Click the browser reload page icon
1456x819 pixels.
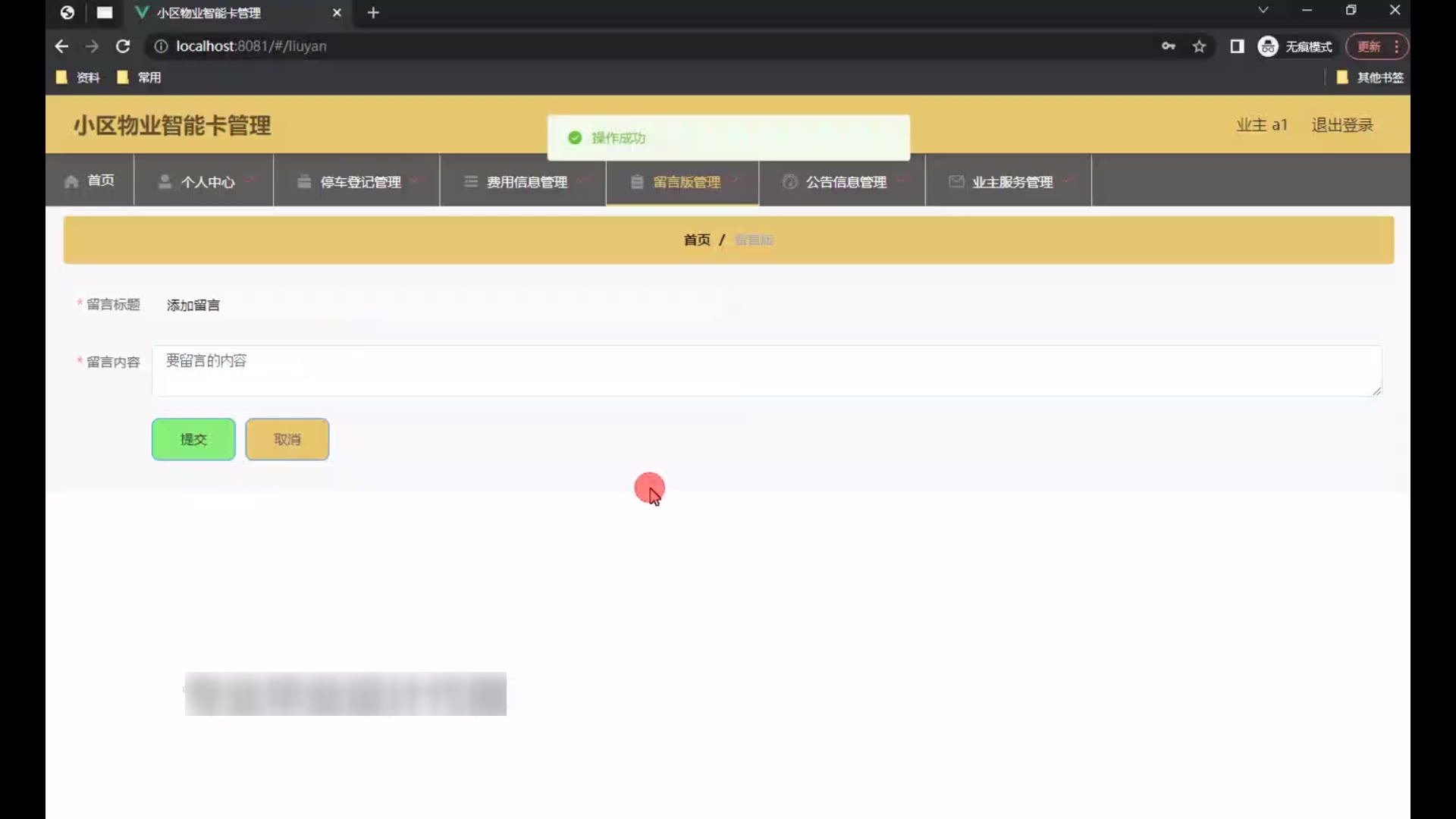click(123, 46)
